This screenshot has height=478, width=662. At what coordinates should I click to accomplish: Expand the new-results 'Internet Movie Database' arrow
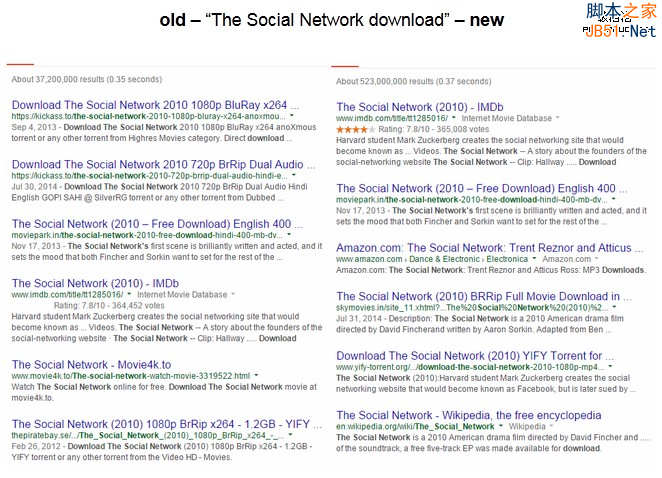tap(557, 118)
